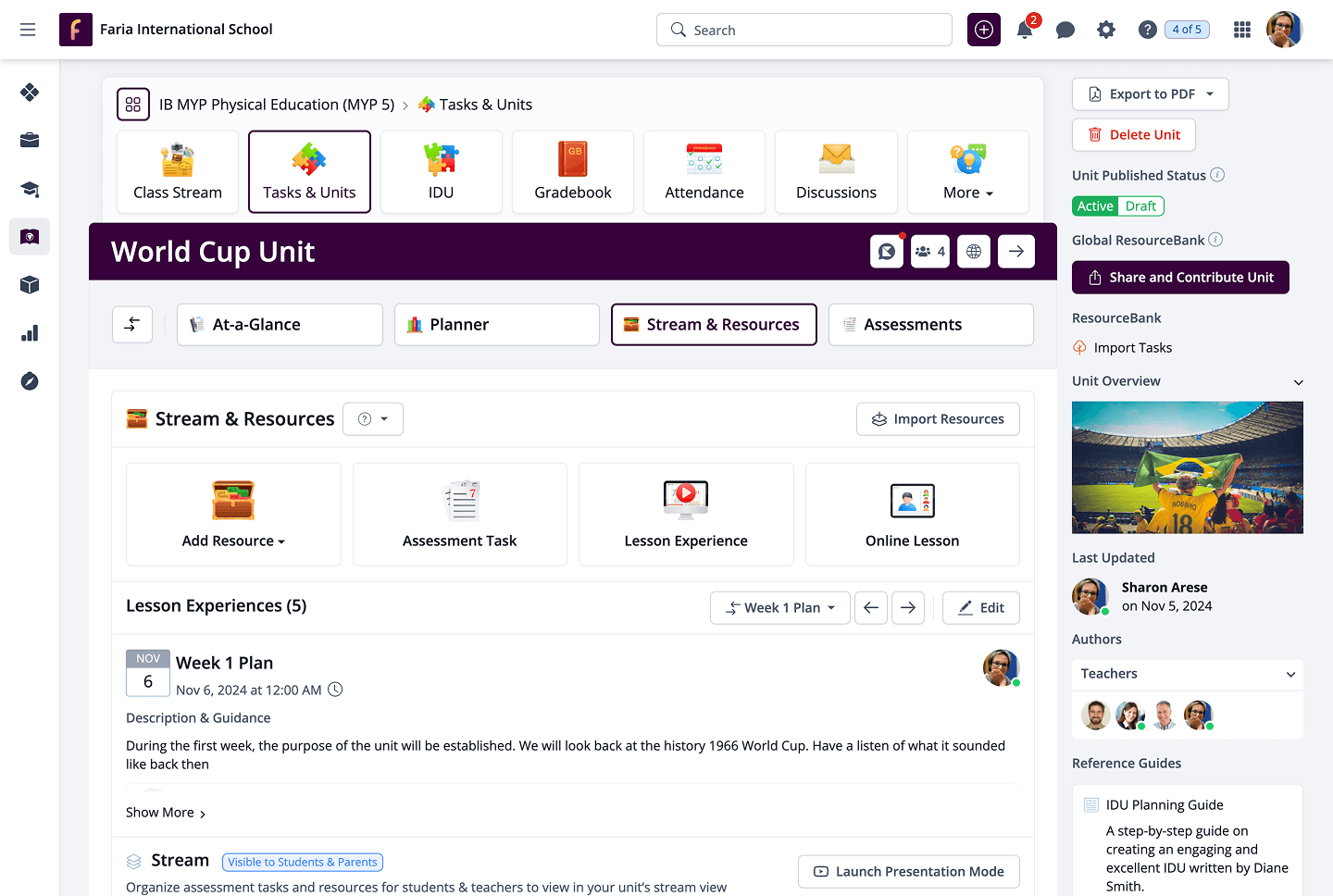Click the bar chart icon in sidebar
This screenshot has height=896, width=1333.
tap(30, 333)
